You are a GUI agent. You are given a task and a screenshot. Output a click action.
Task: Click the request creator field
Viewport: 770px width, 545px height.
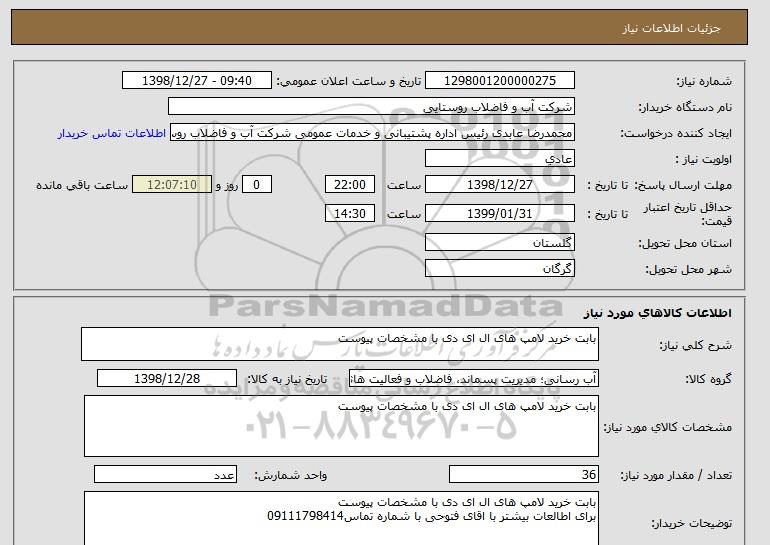[x=372, y=133]
